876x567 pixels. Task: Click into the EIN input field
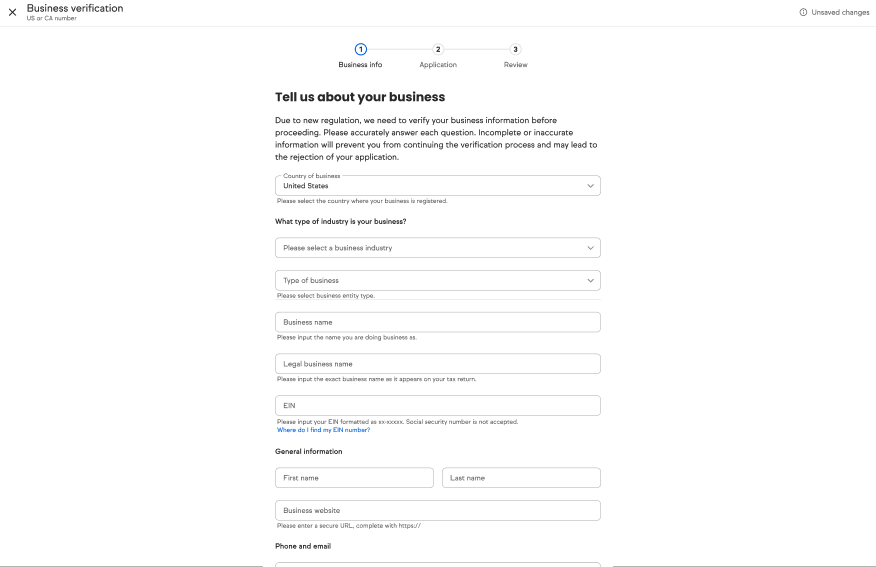[x=437, y=405]
